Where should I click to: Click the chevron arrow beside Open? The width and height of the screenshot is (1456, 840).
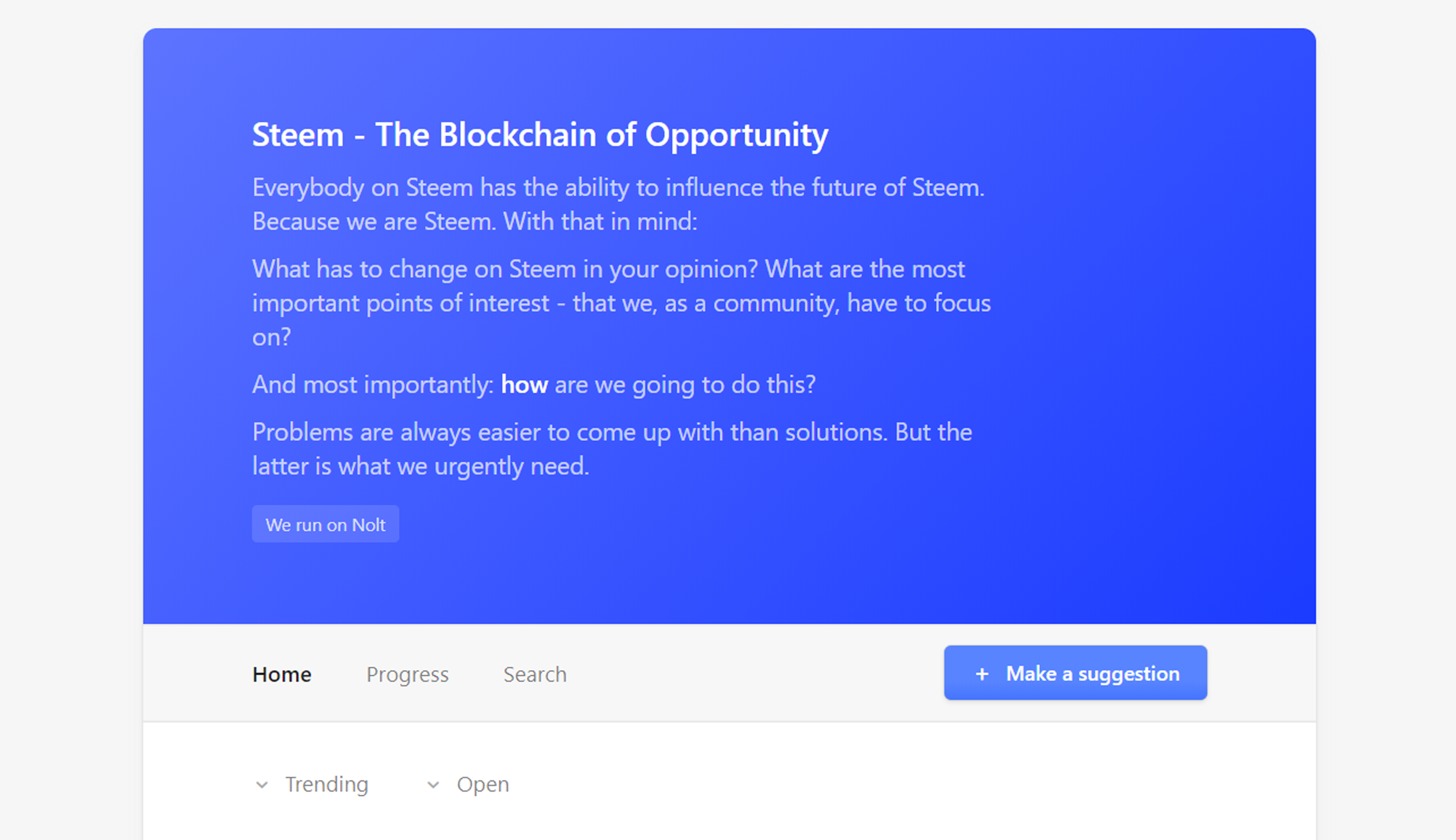pyautogui.click(x=433, y=784)
